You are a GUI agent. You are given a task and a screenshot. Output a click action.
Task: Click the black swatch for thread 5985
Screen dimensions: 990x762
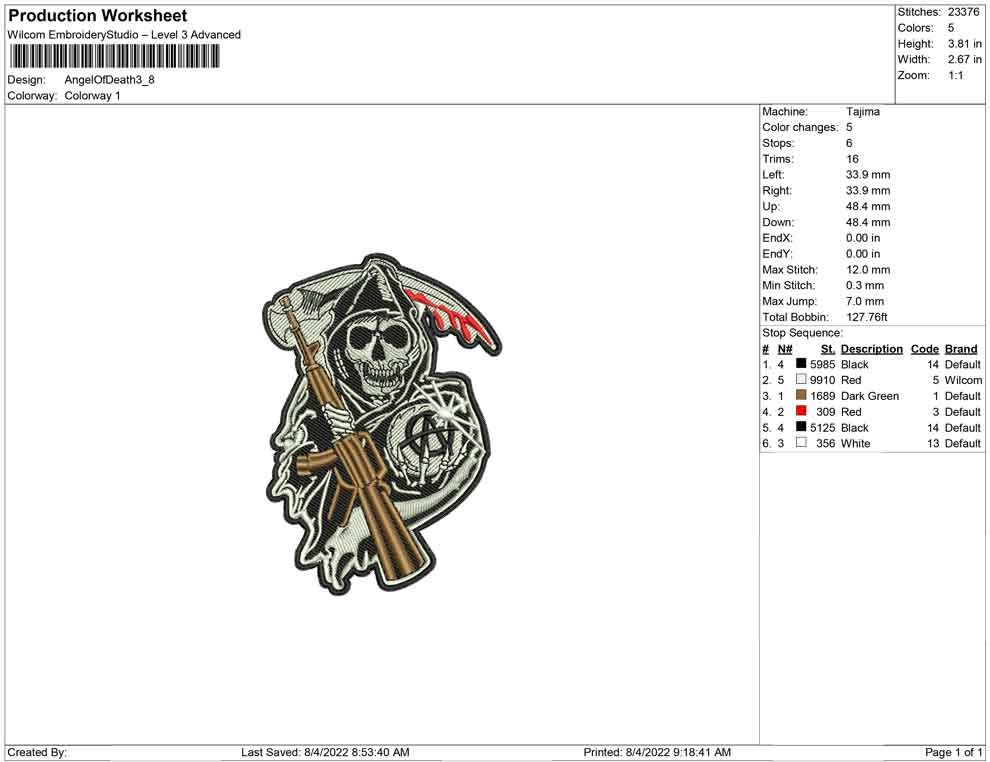[x=801, y=363]
